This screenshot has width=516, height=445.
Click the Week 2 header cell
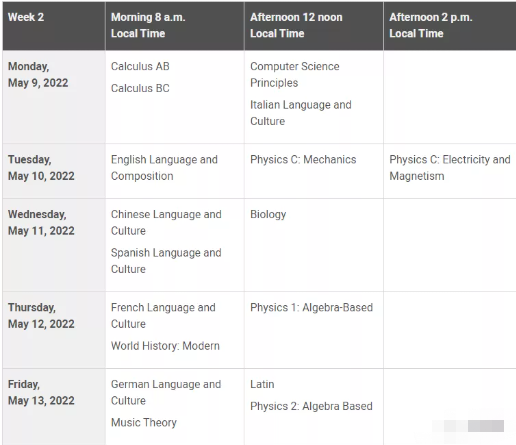(54, 26)
